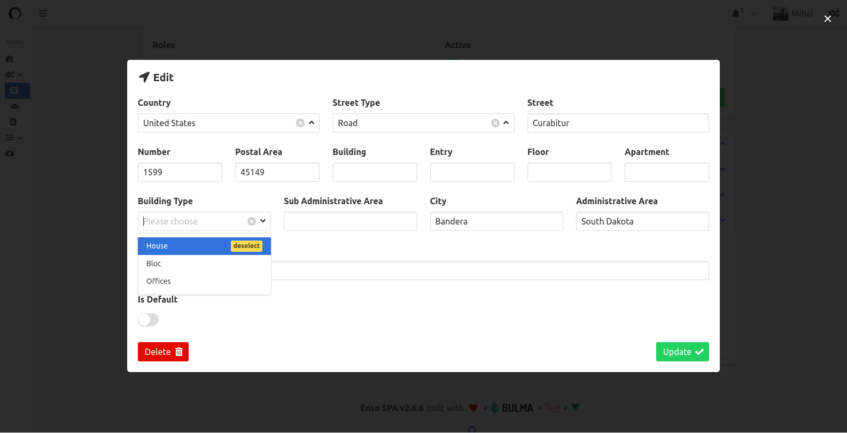Open the home dashboard sidebar icon
Viewport: 847px width, 433px height.
click(10, 59)
